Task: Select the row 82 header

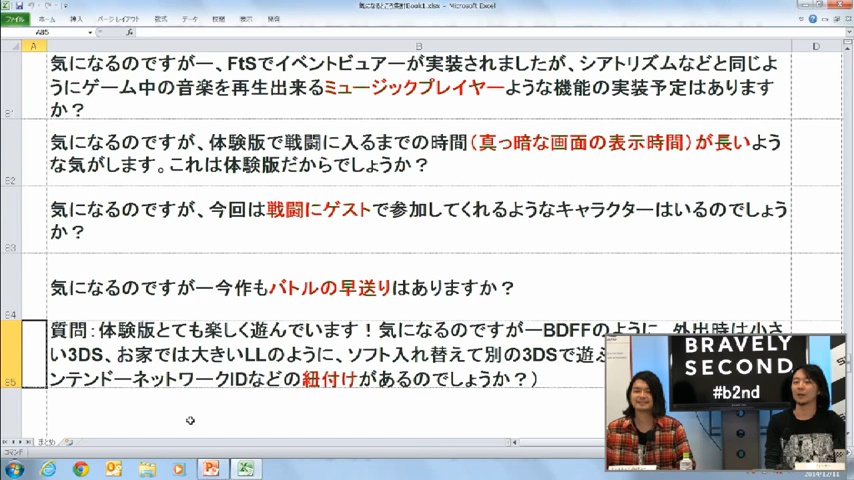Action: pos(11,153)
